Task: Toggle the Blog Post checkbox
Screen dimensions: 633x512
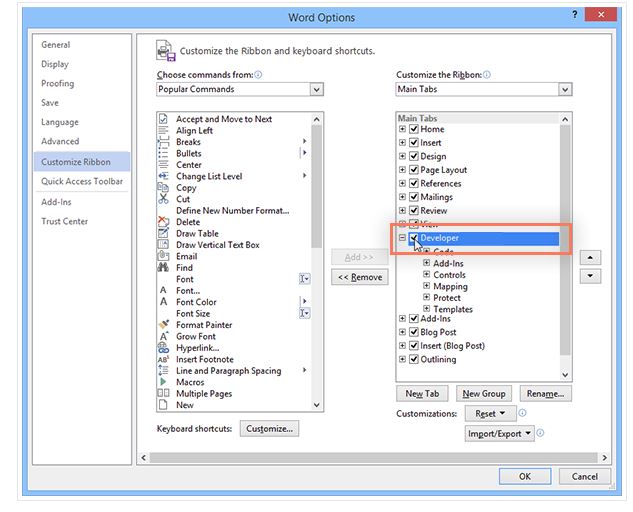Action: tap(414, 332)
